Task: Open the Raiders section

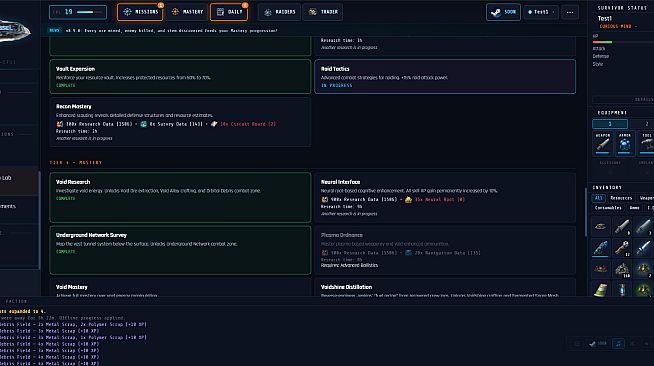Action: 279,12
